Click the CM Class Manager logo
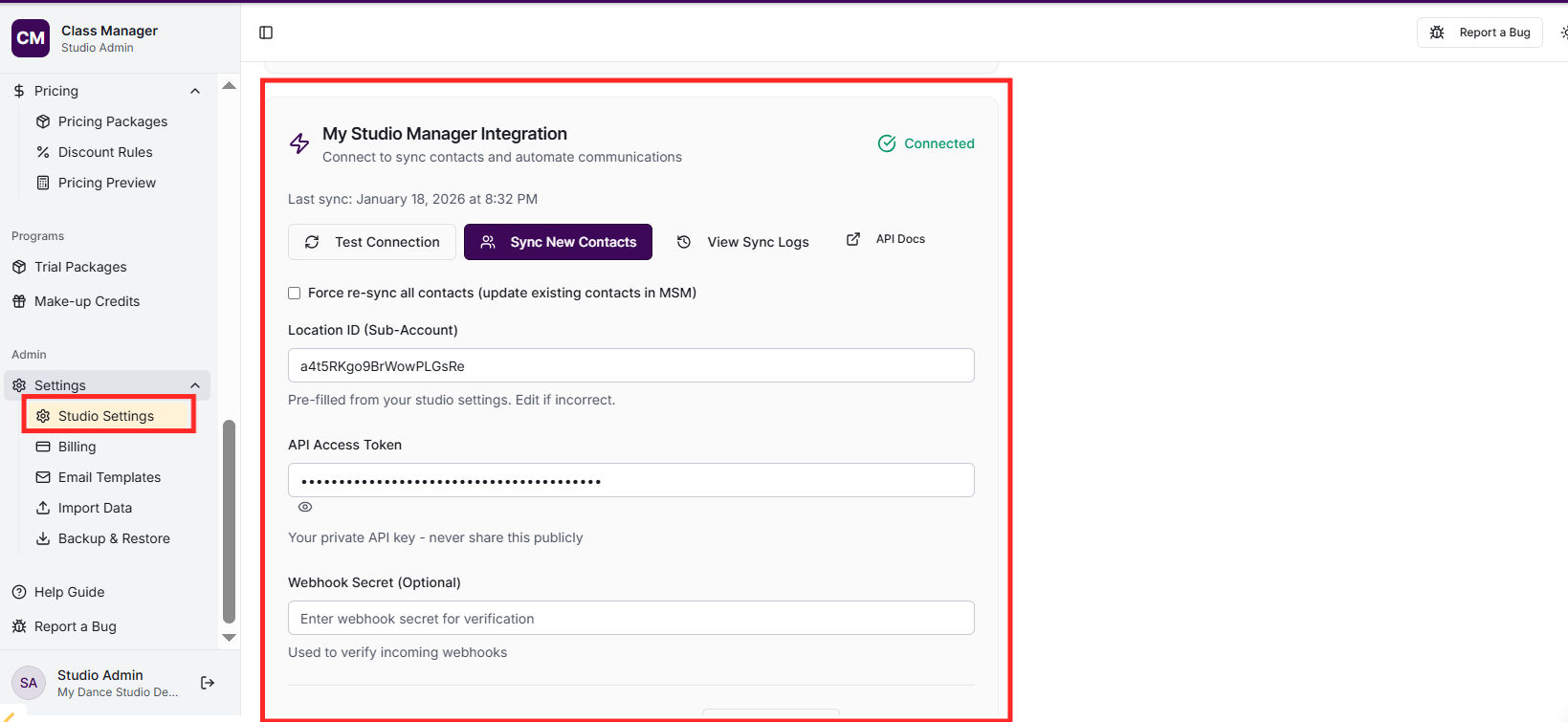 (31, 38)
